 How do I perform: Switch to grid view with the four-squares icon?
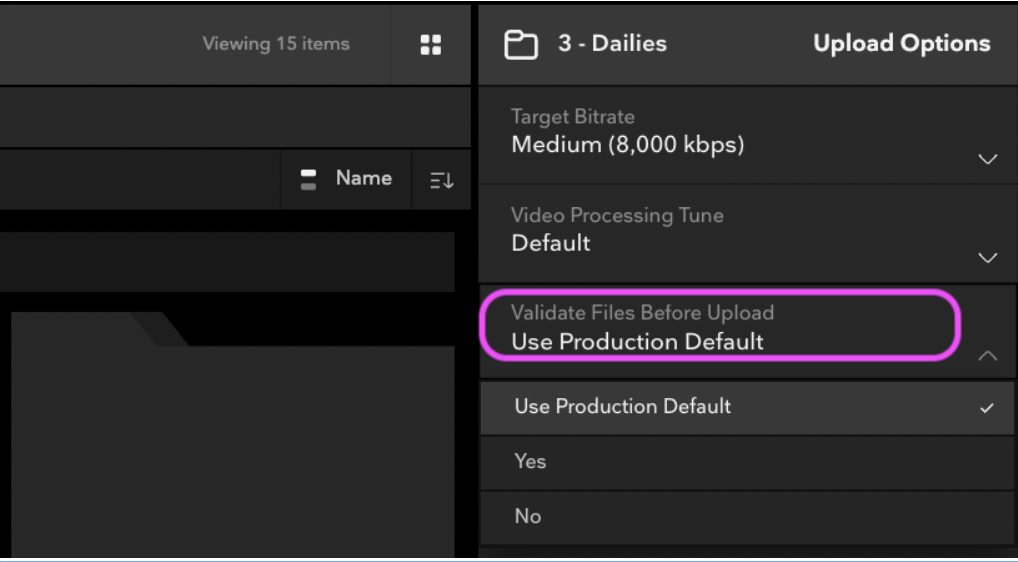[x=430, y=44]
